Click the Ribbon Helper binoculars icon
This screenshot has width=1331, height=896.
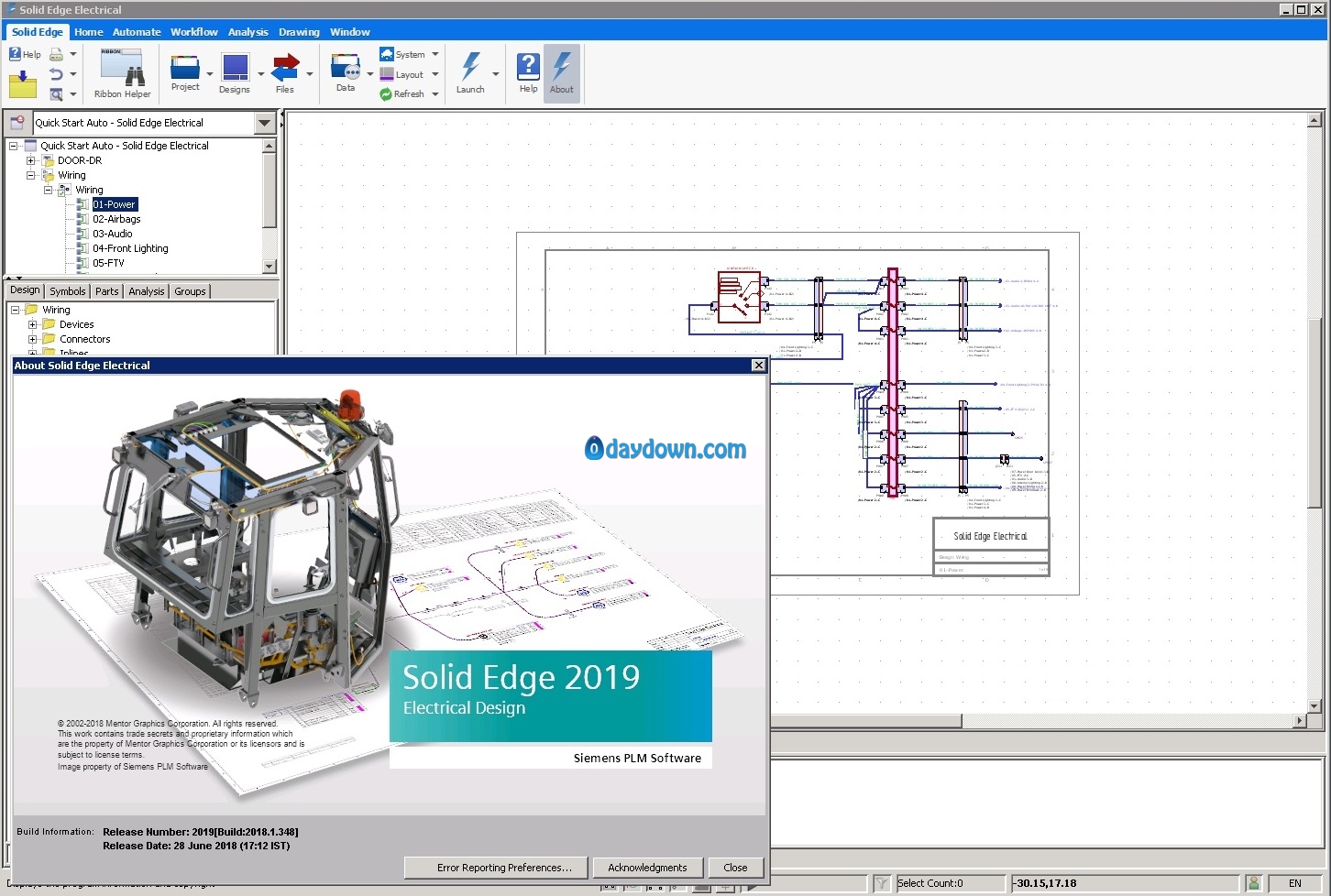click(122, 67)
